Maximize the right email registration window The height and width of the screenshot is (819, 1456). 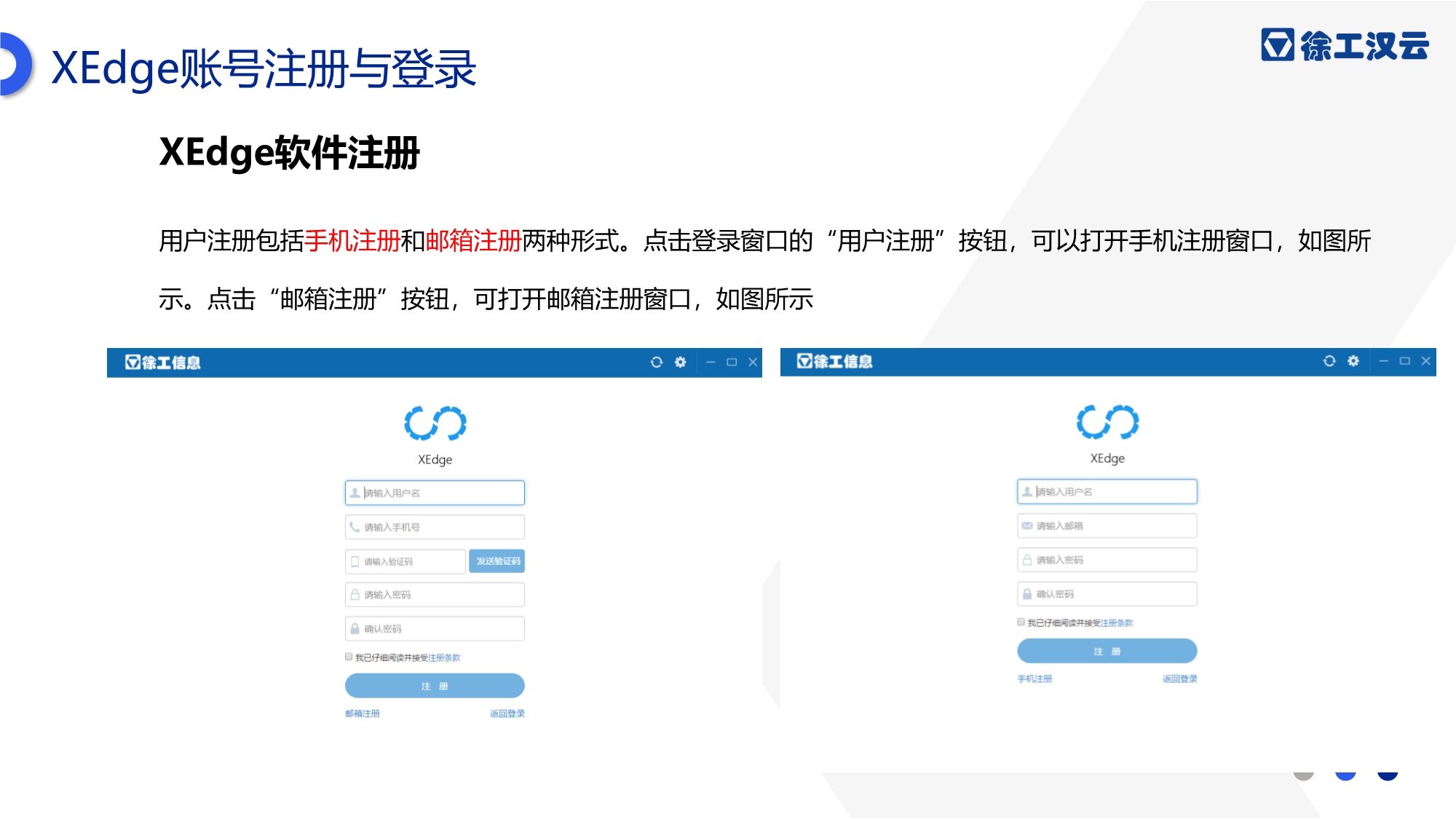[1404, 361]
